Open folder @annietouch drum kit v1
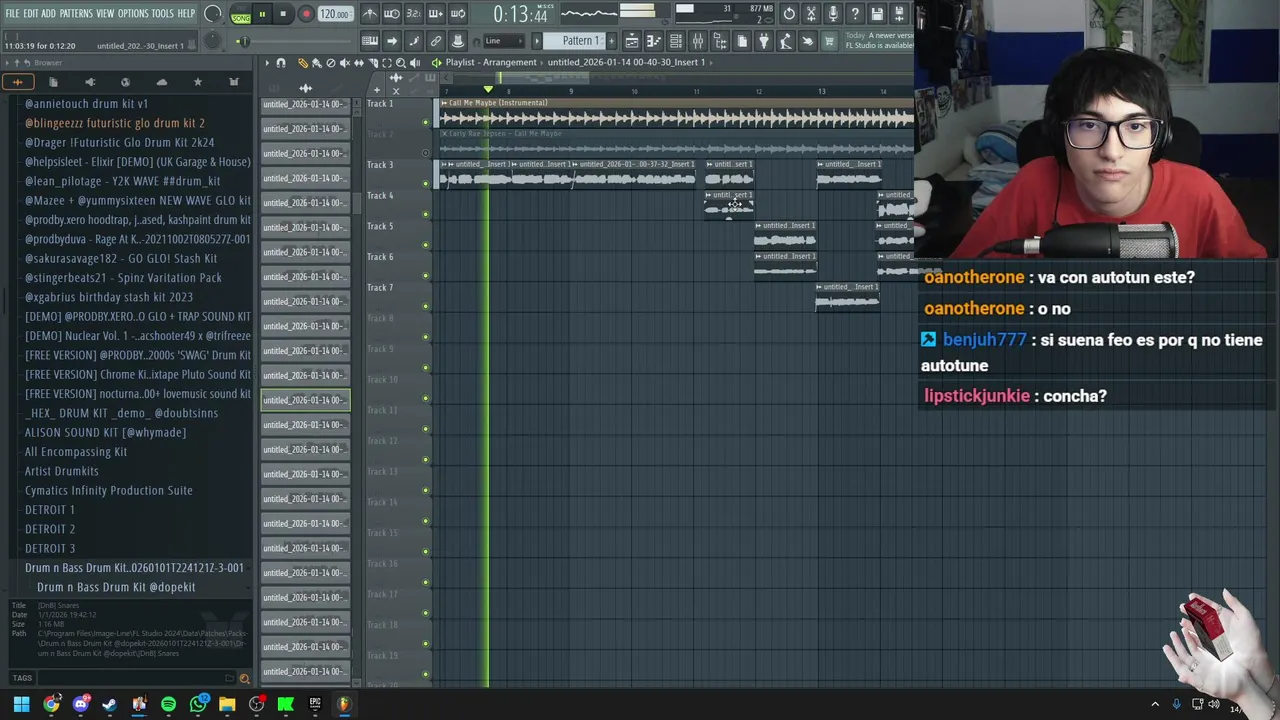 click(x=86, y=104)
